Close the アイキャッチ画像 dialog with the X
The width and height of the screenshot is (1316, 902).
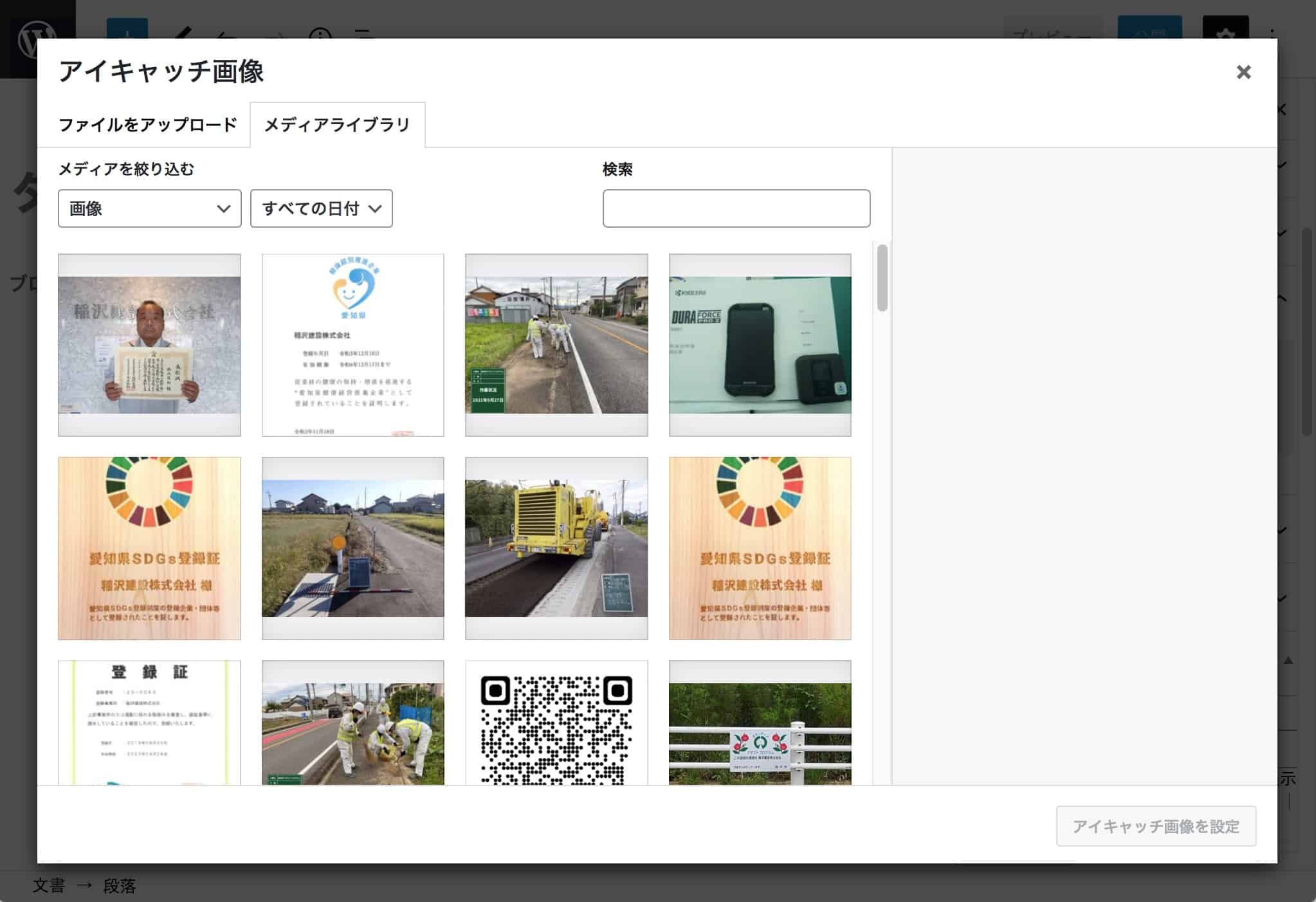click(1243, 72)
